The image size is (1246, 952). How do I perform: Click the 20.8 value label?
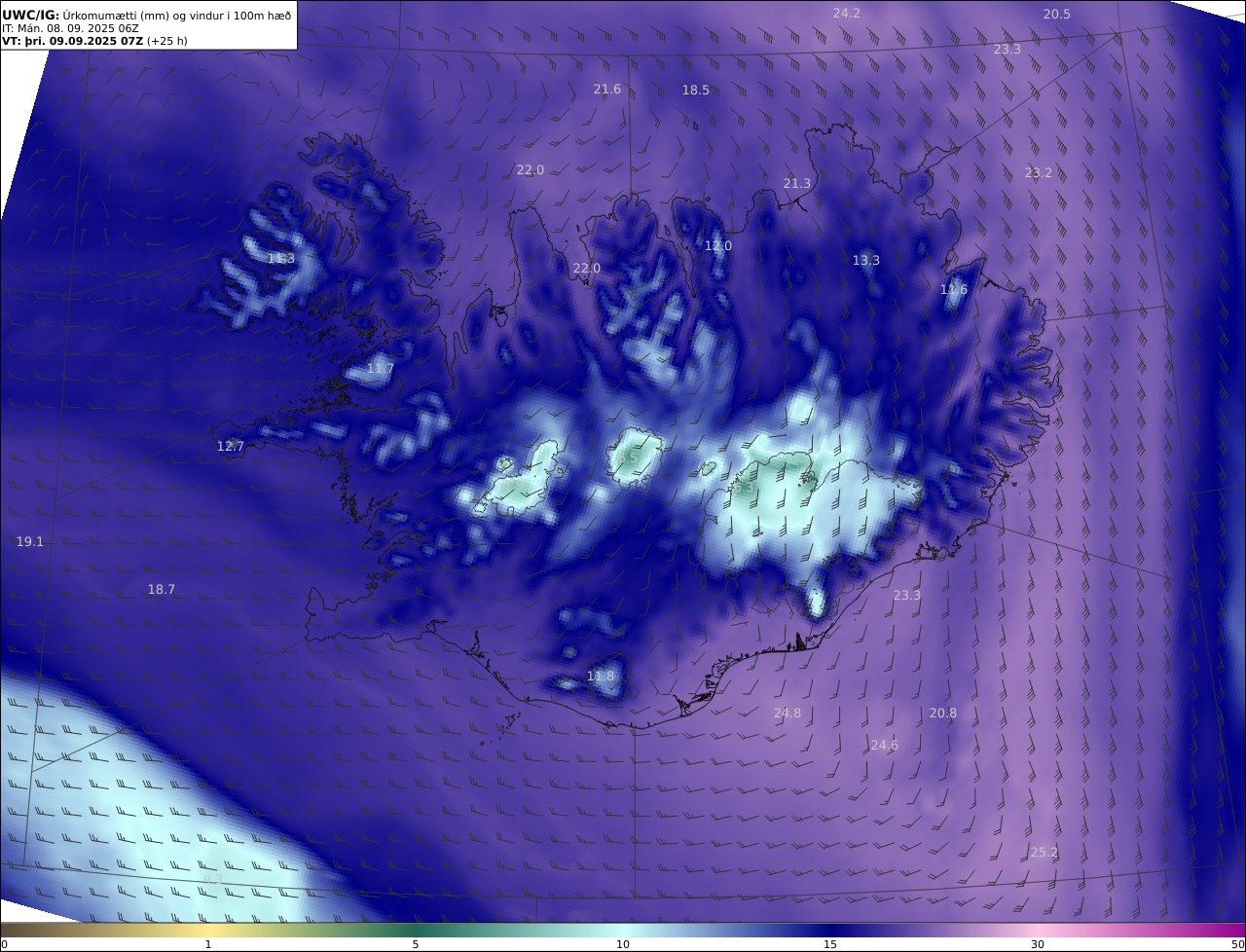point(942,713)
